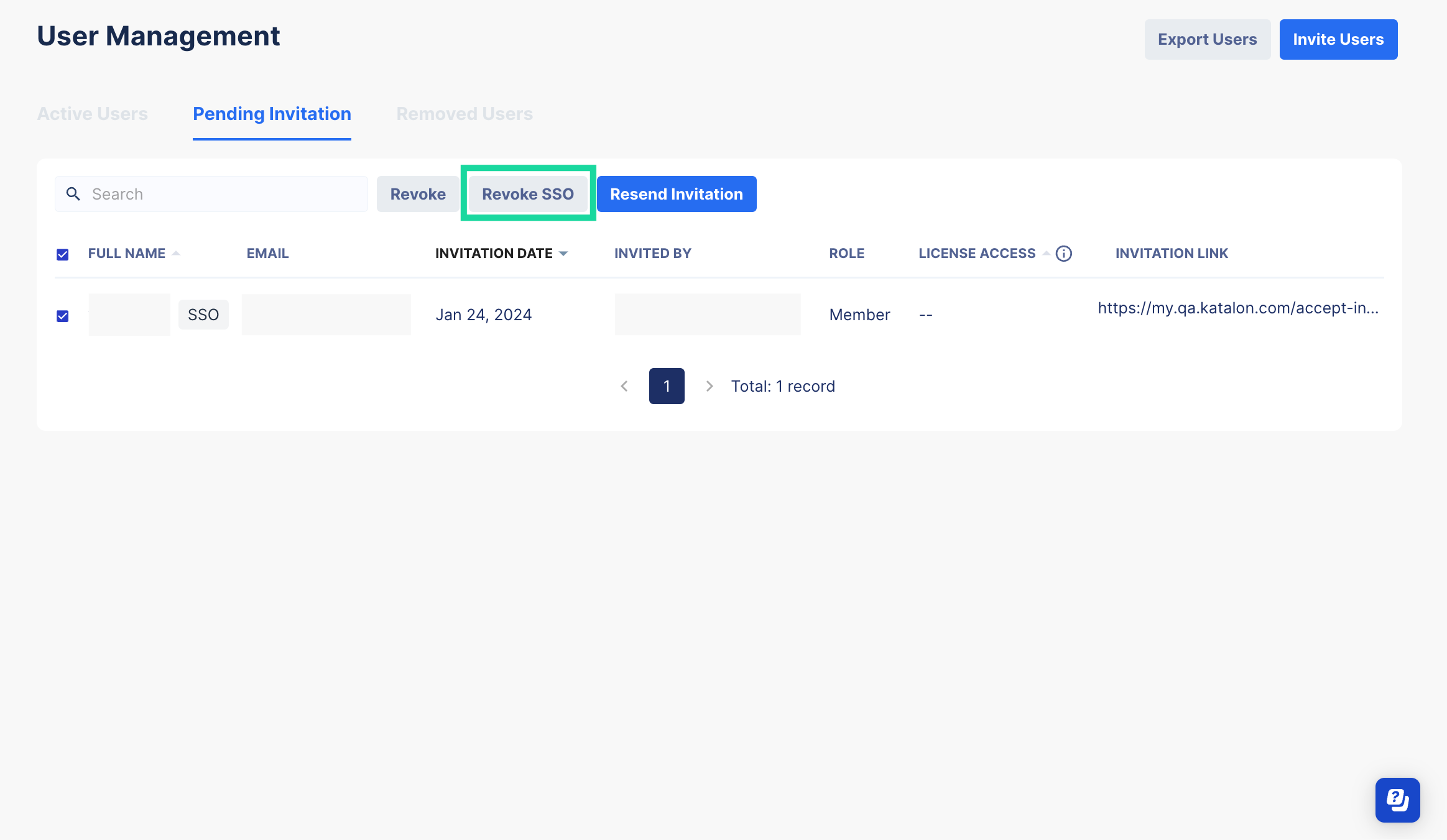Image resolution: width=1447 pixels, height=840 pixels.
Task: Click inside the Search input field
Action: [x=211, y=194]
